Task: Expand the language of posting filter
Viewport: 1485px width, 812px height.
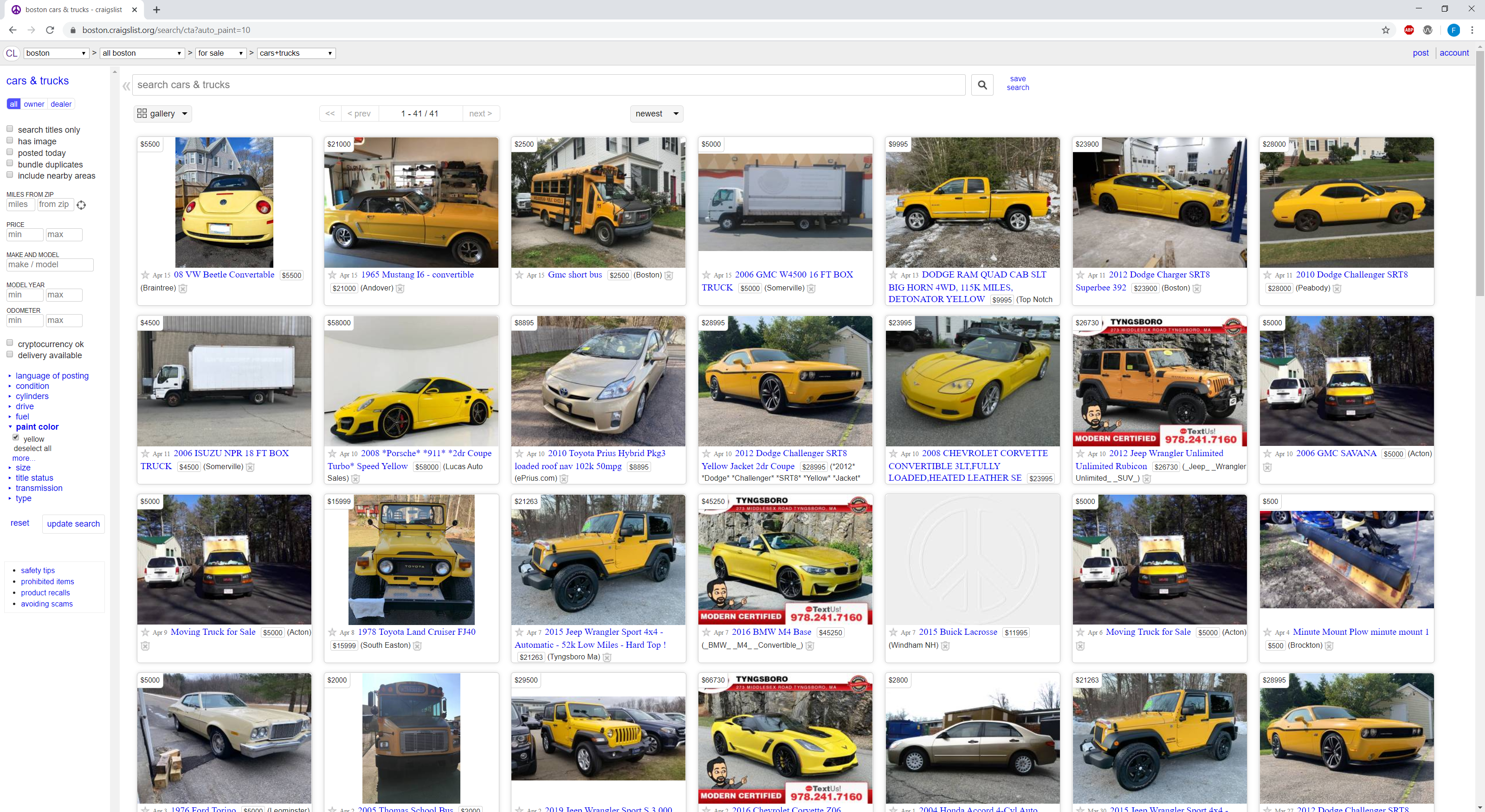Action: [52, 376]
